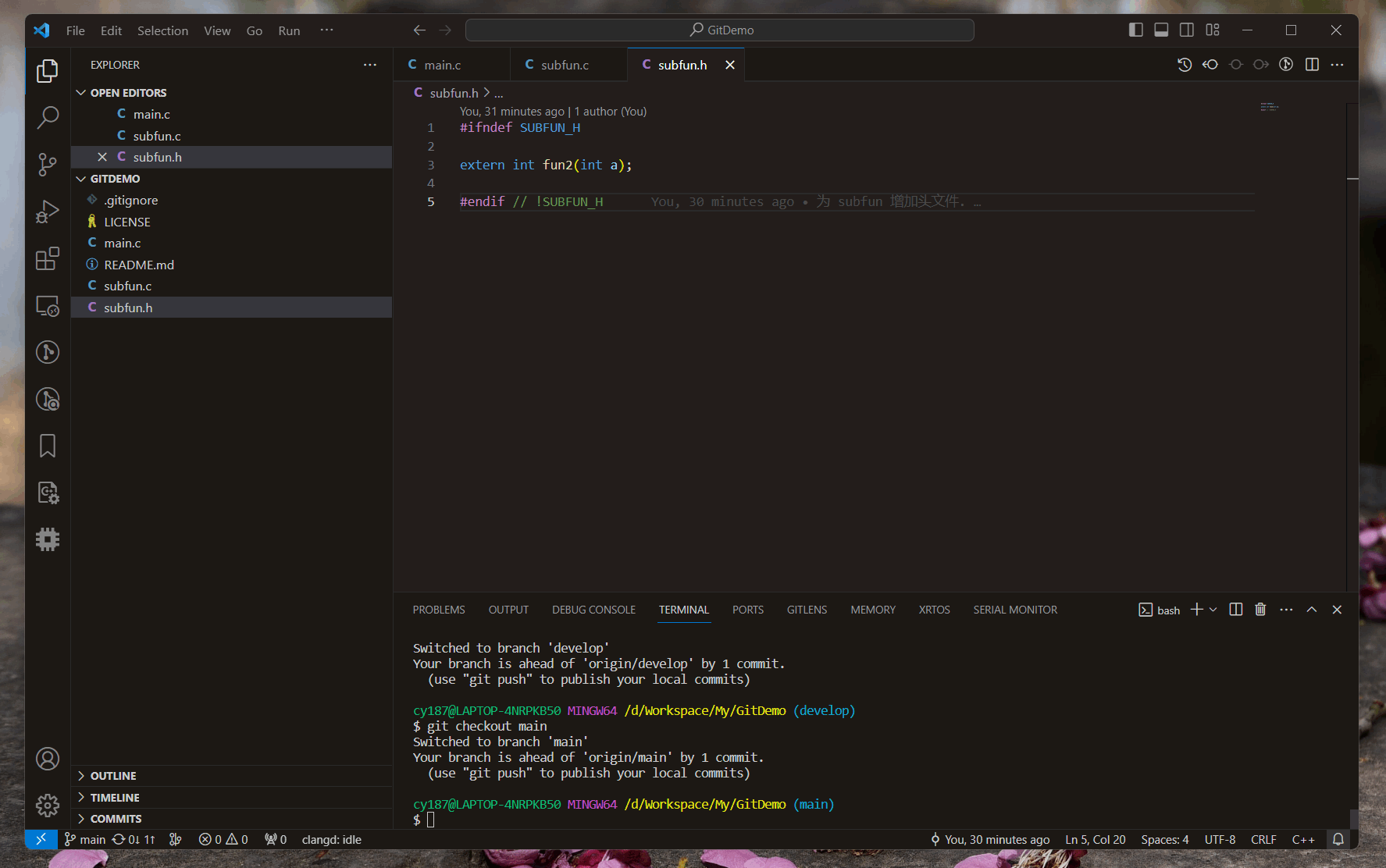Open the Bookmarks view
1386x868 pixels.
[48, 446]
